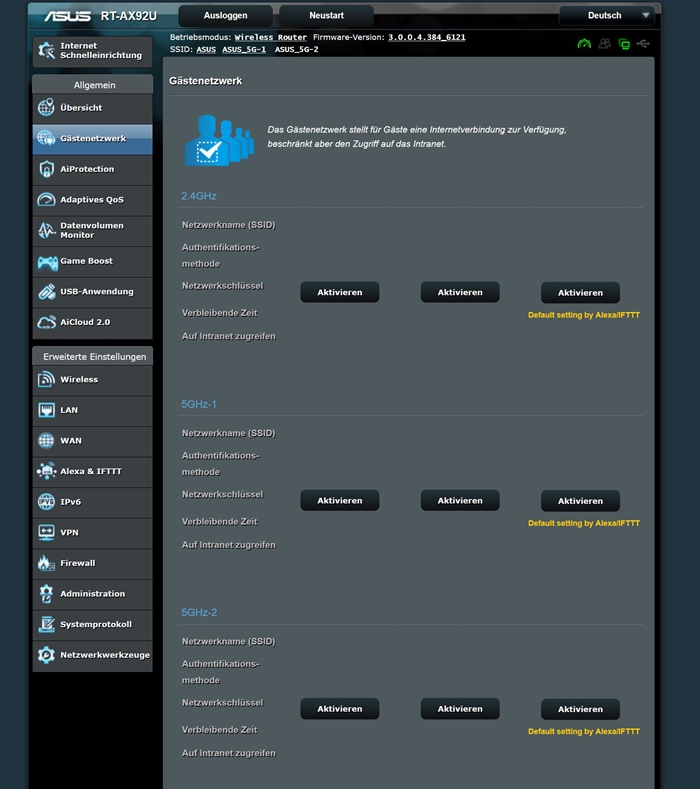Click the 2.4GHz section heading

[x=199, y=196]
